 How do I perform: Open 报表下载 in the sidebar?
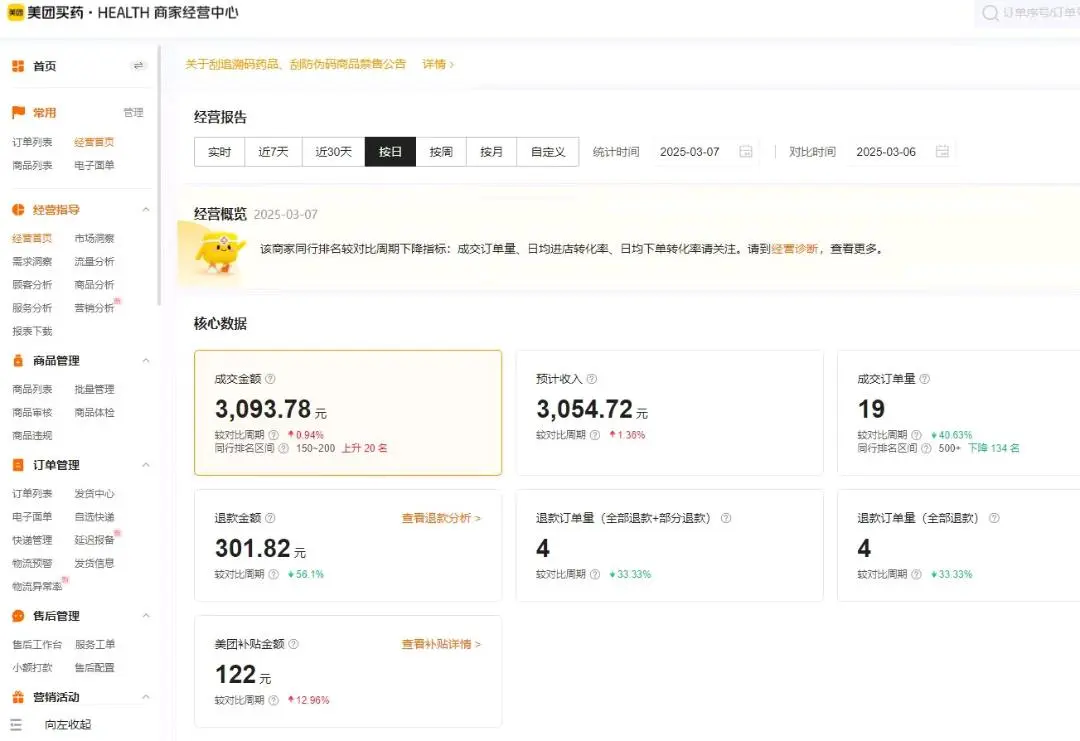pos(32,331)
